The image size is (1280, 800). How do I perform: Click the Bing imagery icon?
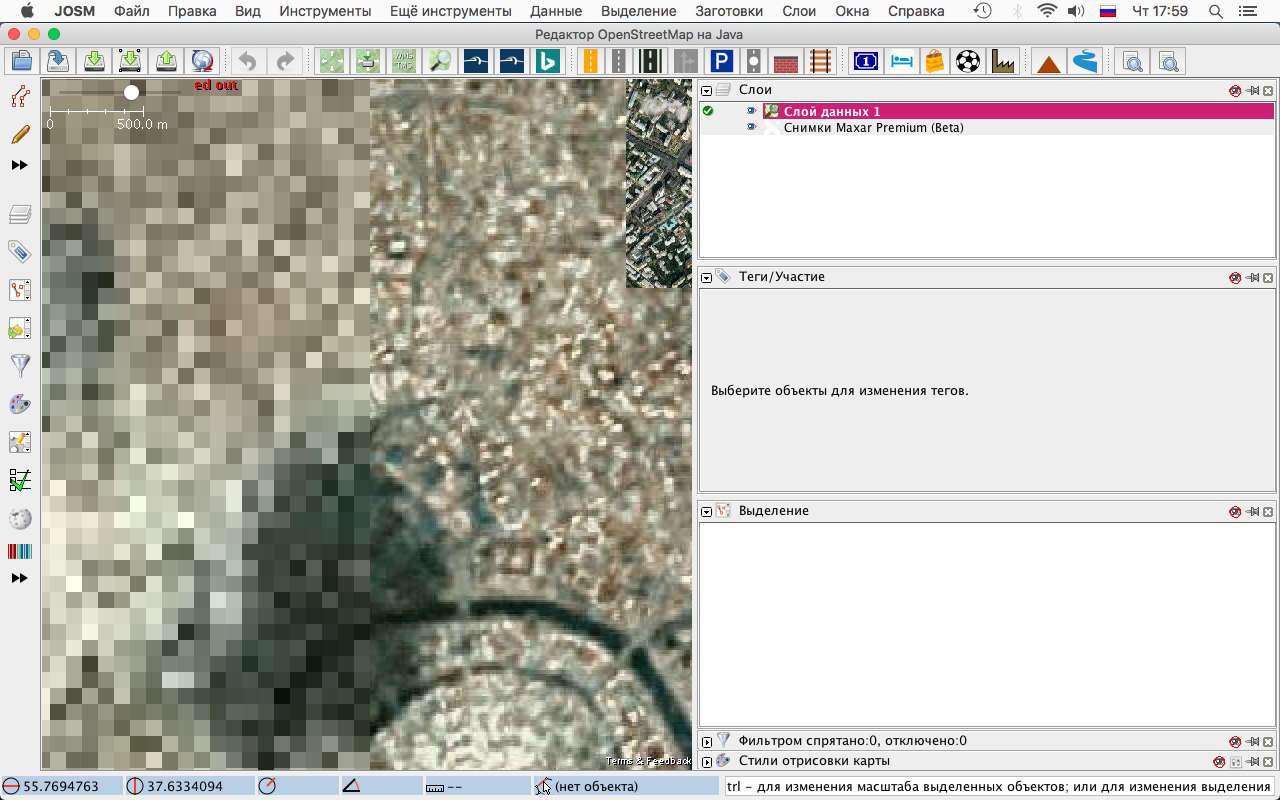click(x=548, y=61)
